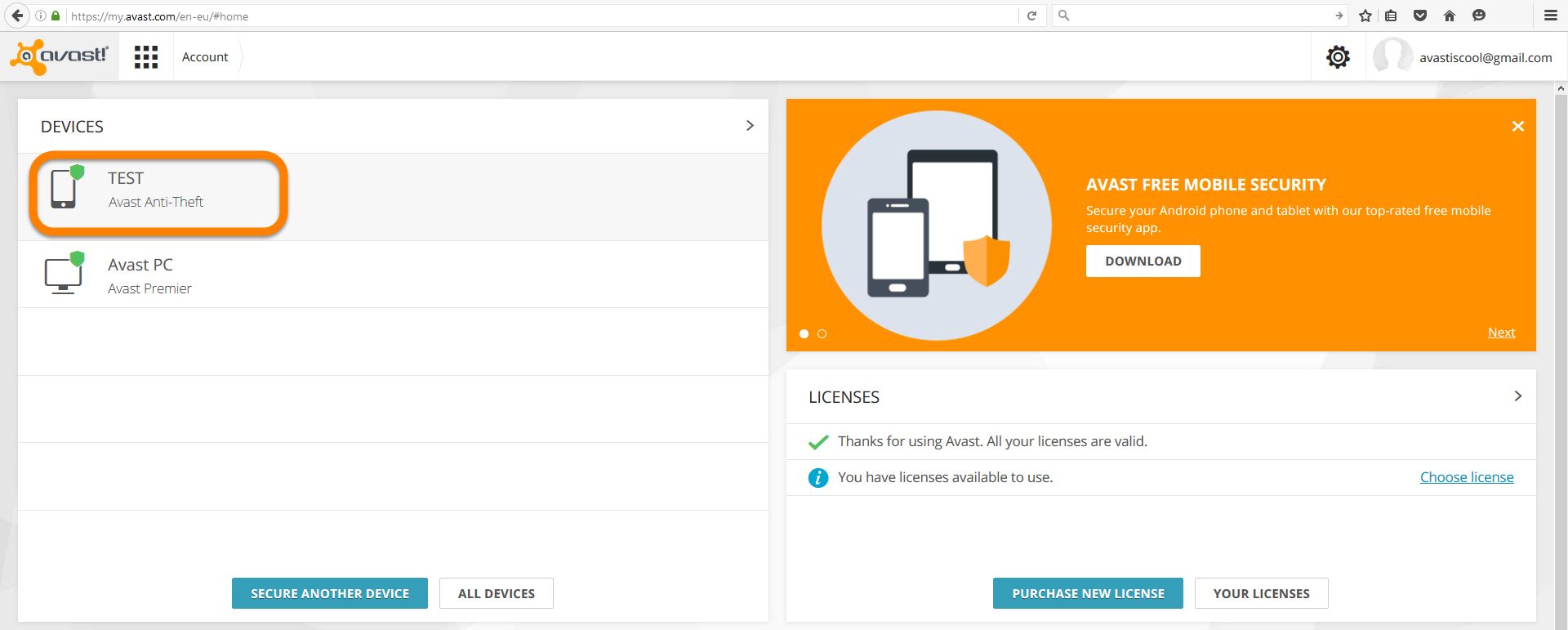
Task: Close the orange mobile security banner
Action: click(x=1518, y=126)
